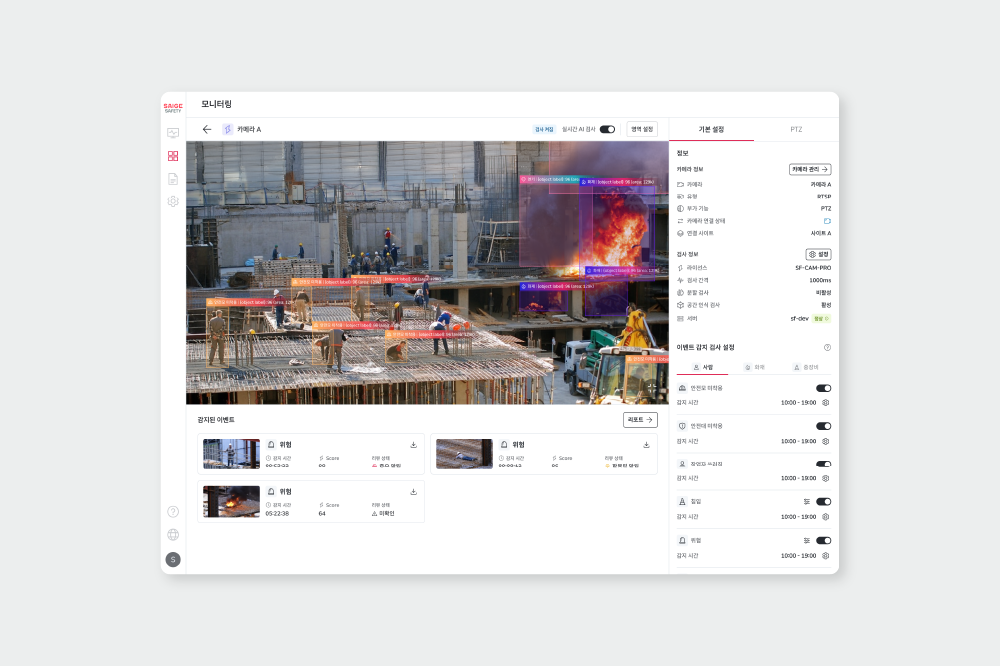This screenshot has width=1000, height=666.
Task: Click the 카메라 관리 button
Action: click(810, 170)
